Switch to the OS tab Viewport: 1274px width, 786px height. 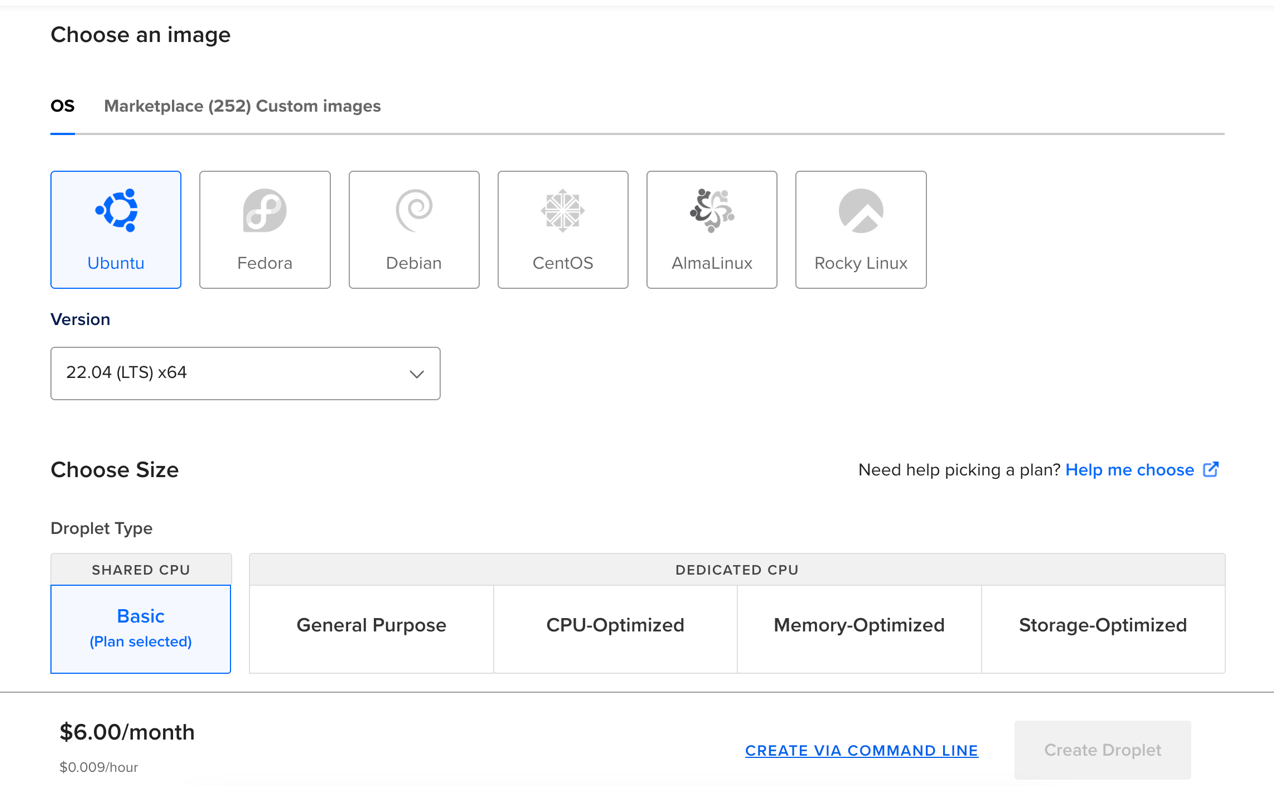tap(63, 106)
